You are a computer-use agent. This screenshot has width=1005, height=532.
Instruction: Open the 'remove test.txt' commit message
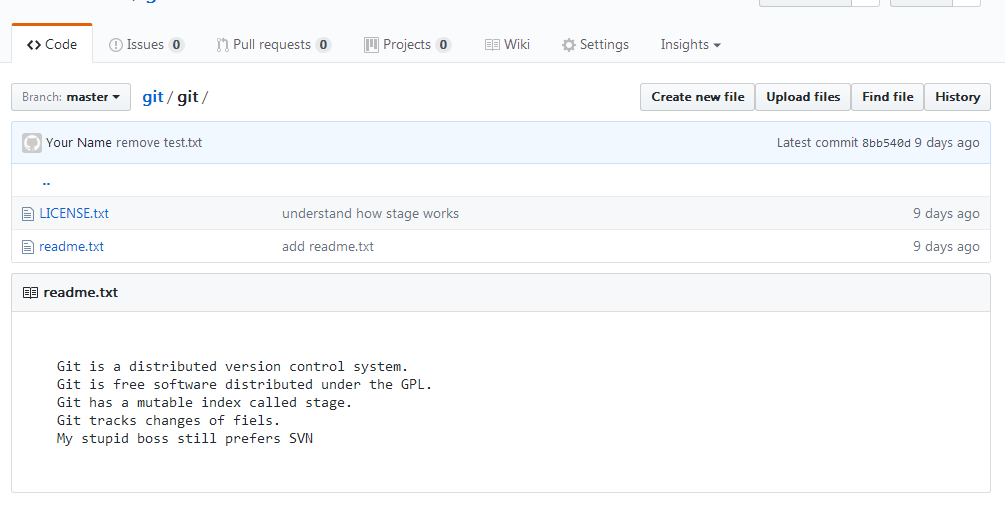point(159,142)
